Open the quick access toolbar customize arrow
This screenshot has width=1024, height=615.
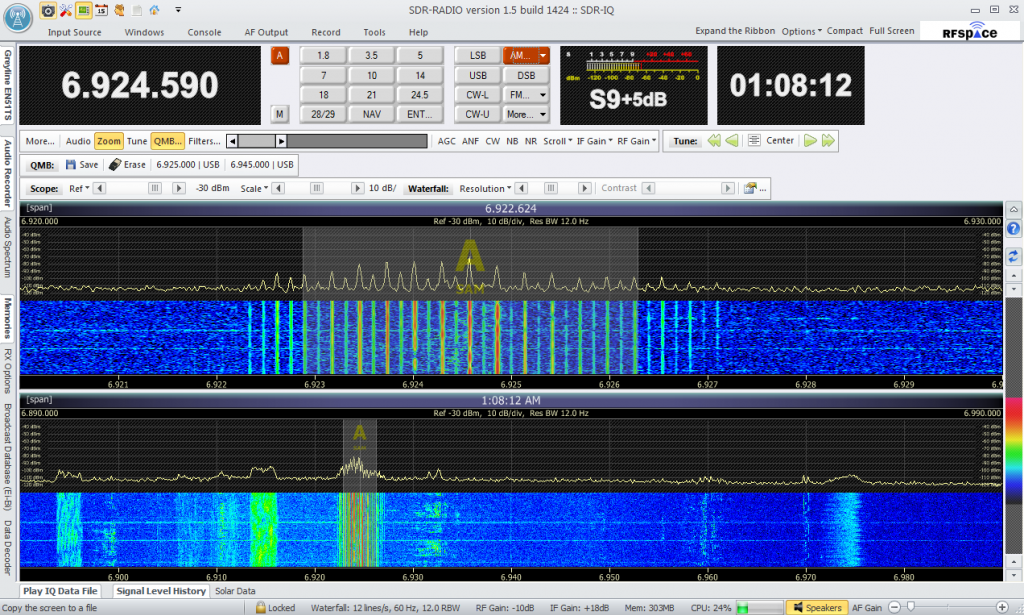click(178, 10)
